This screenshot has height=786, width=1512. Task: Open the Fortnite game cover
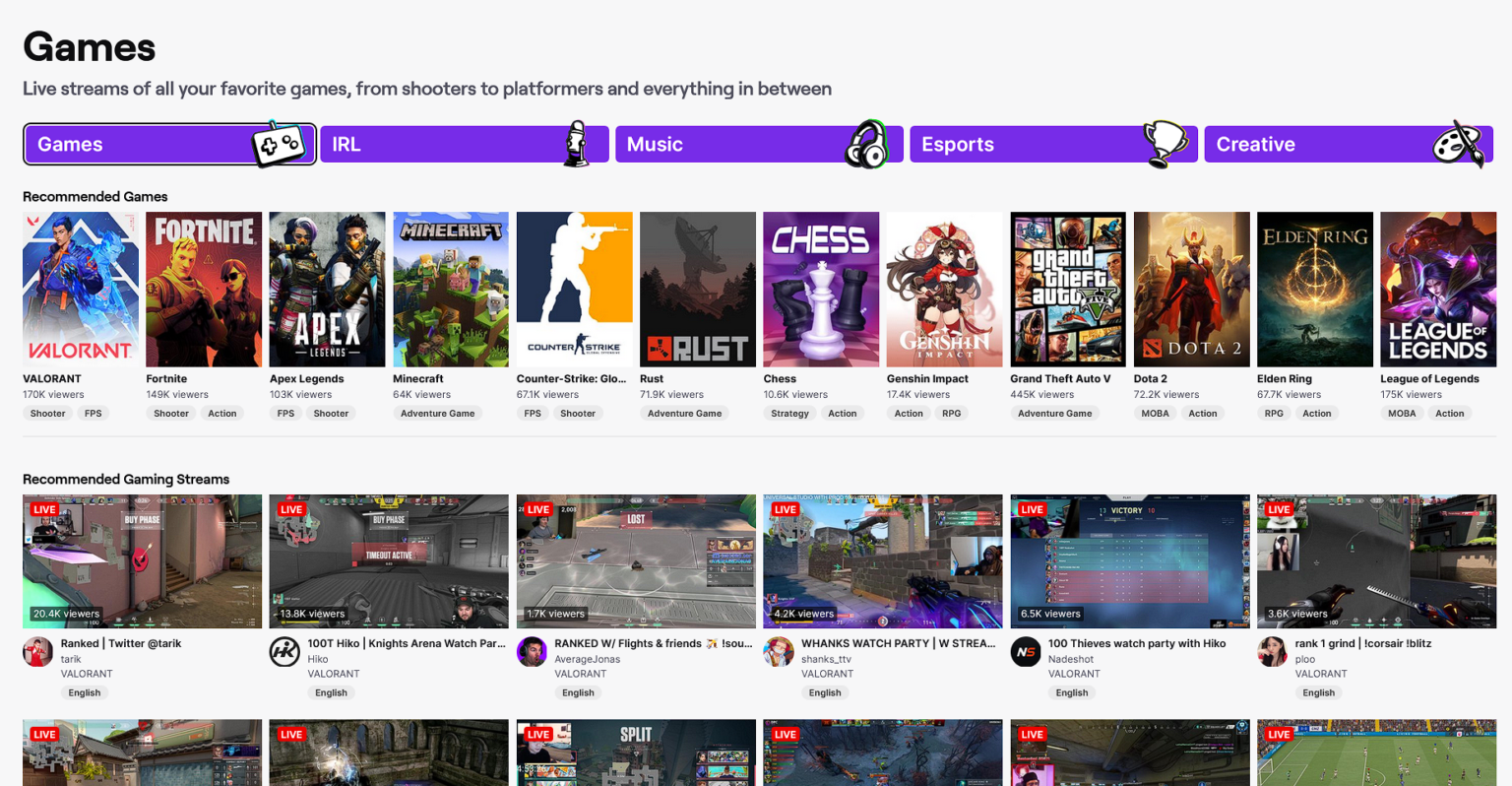pyautogui.click(x=204, y=290)
